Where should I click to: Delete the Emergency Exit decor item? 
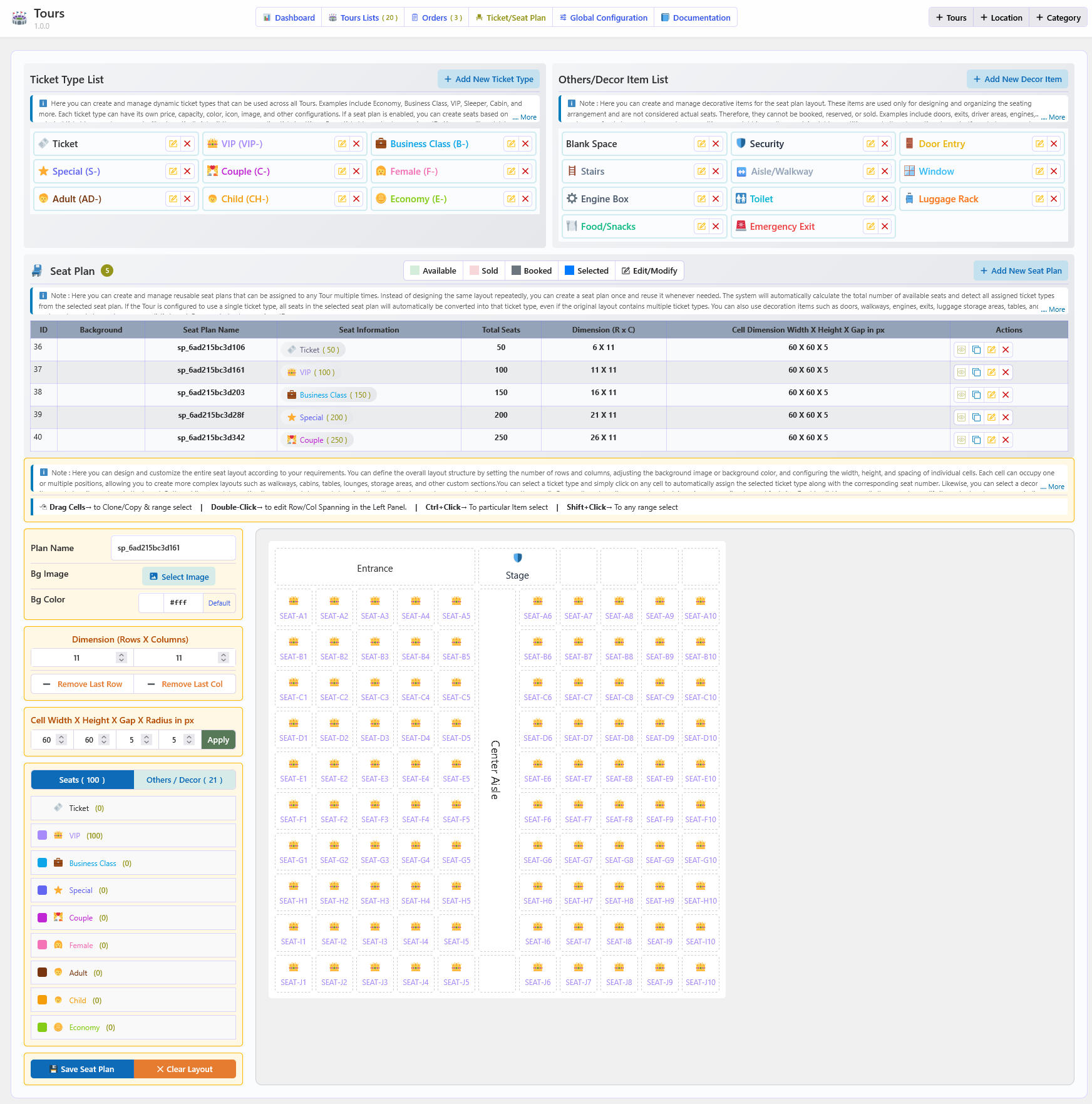pos(885,227)
